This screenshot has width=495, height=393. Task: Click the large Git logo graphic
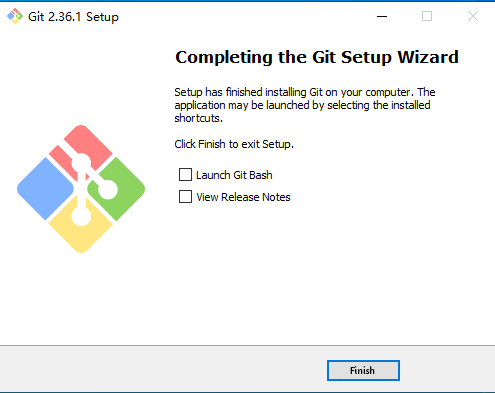point(81,189)
